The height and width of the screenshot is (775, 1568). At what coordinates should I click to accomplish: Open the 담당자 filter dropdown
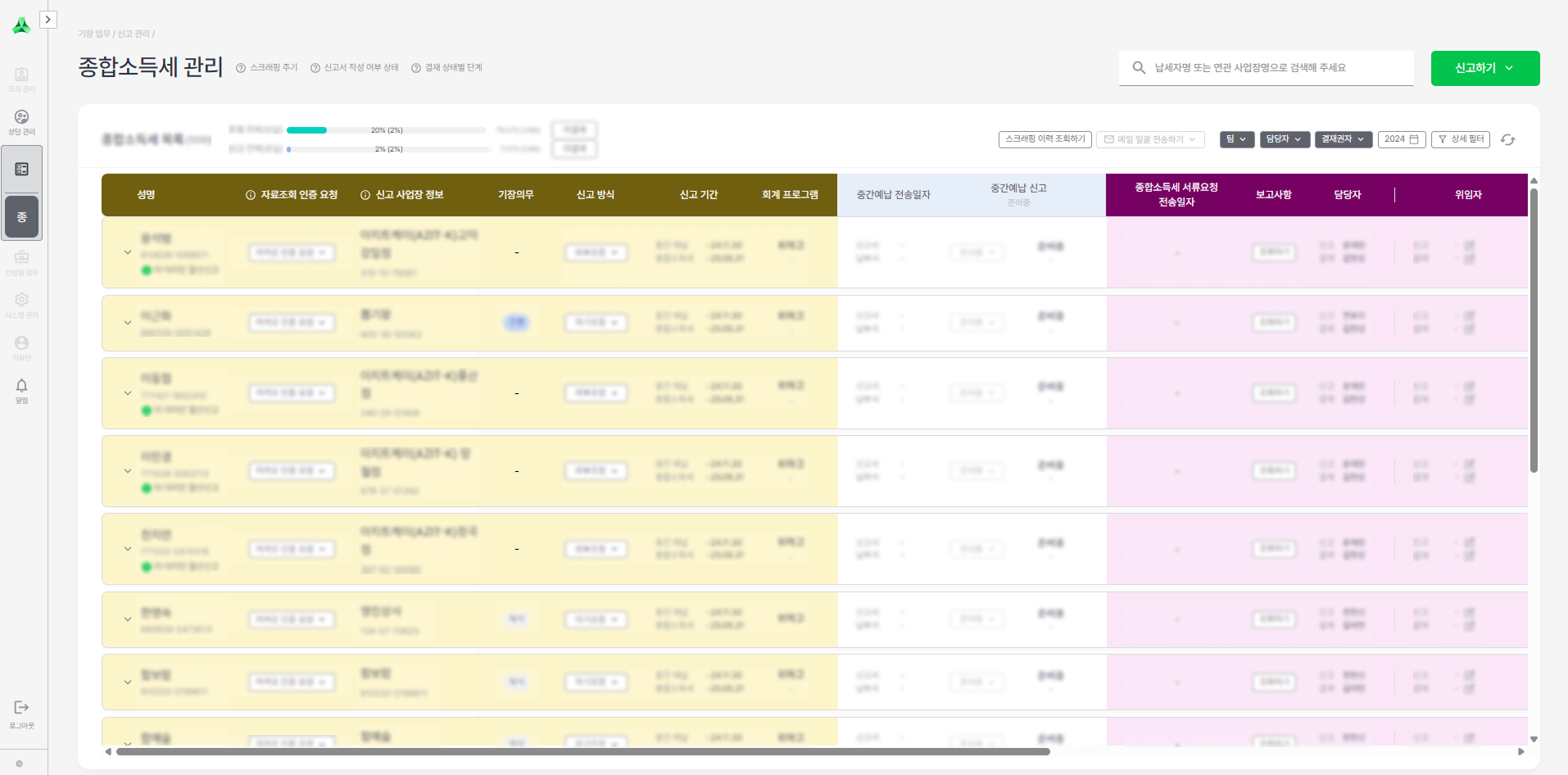click(1284, 139)
